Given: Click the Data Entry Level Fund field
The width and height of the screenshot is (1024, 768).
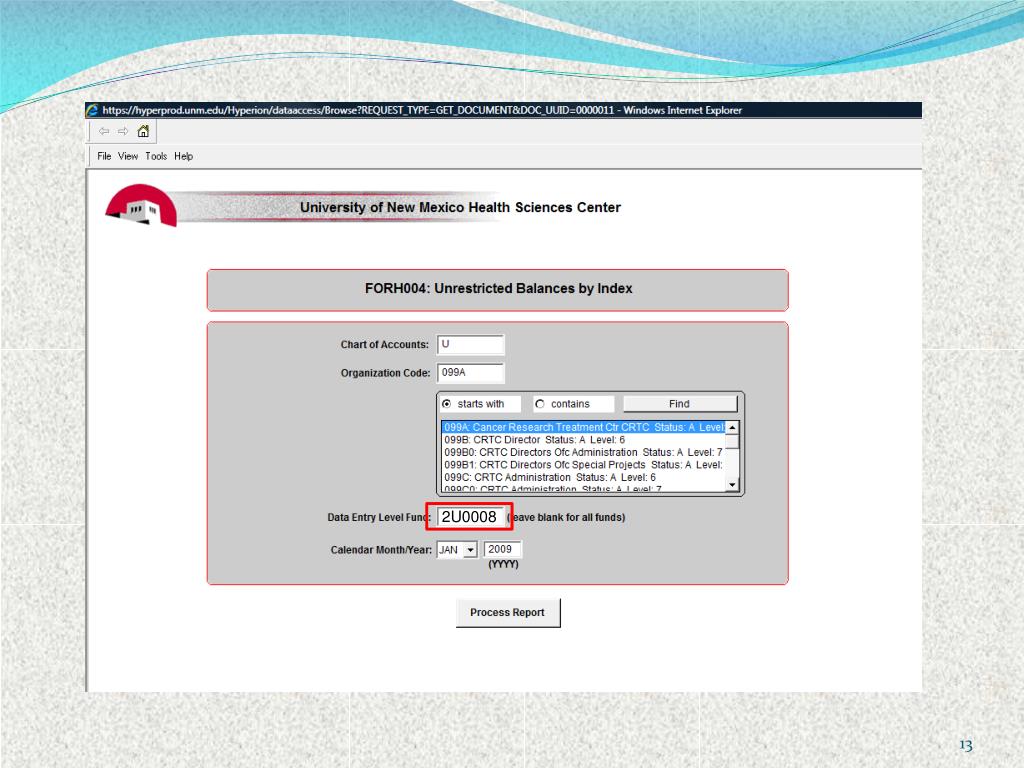Looking at the screenshot, I should coord(470,517).
